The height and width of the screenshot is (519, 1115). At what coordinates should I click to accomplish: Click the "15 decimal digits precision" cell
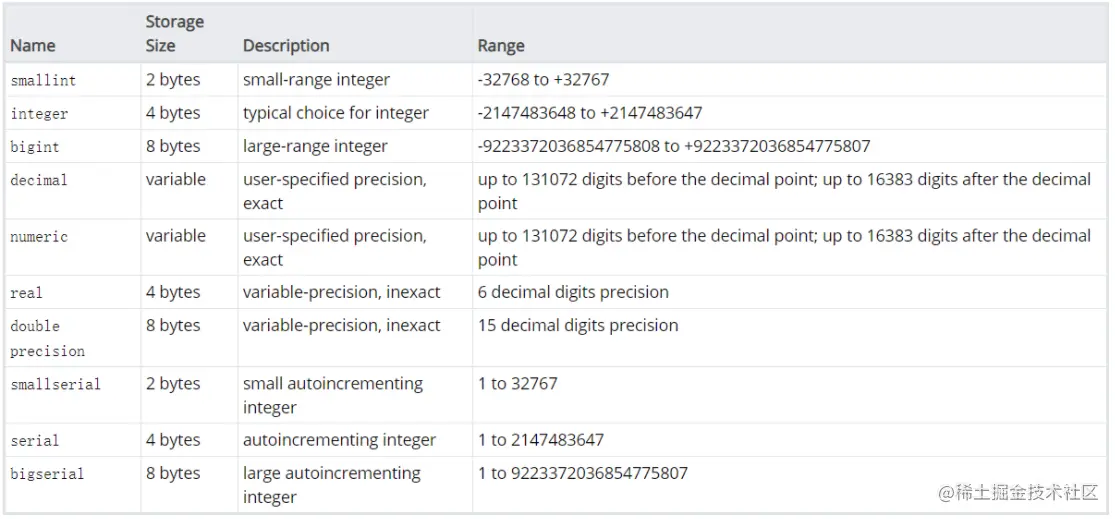click(578, 325)
